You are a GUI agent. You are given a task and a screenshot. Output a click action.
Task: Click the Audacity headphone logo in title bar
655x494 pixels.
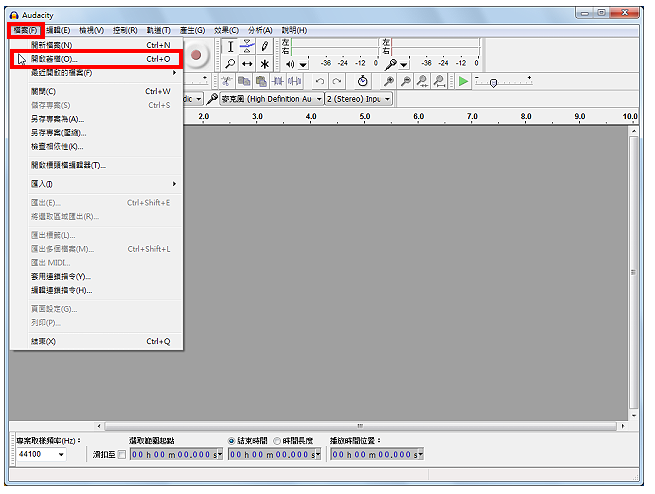[x=14, y=15]
